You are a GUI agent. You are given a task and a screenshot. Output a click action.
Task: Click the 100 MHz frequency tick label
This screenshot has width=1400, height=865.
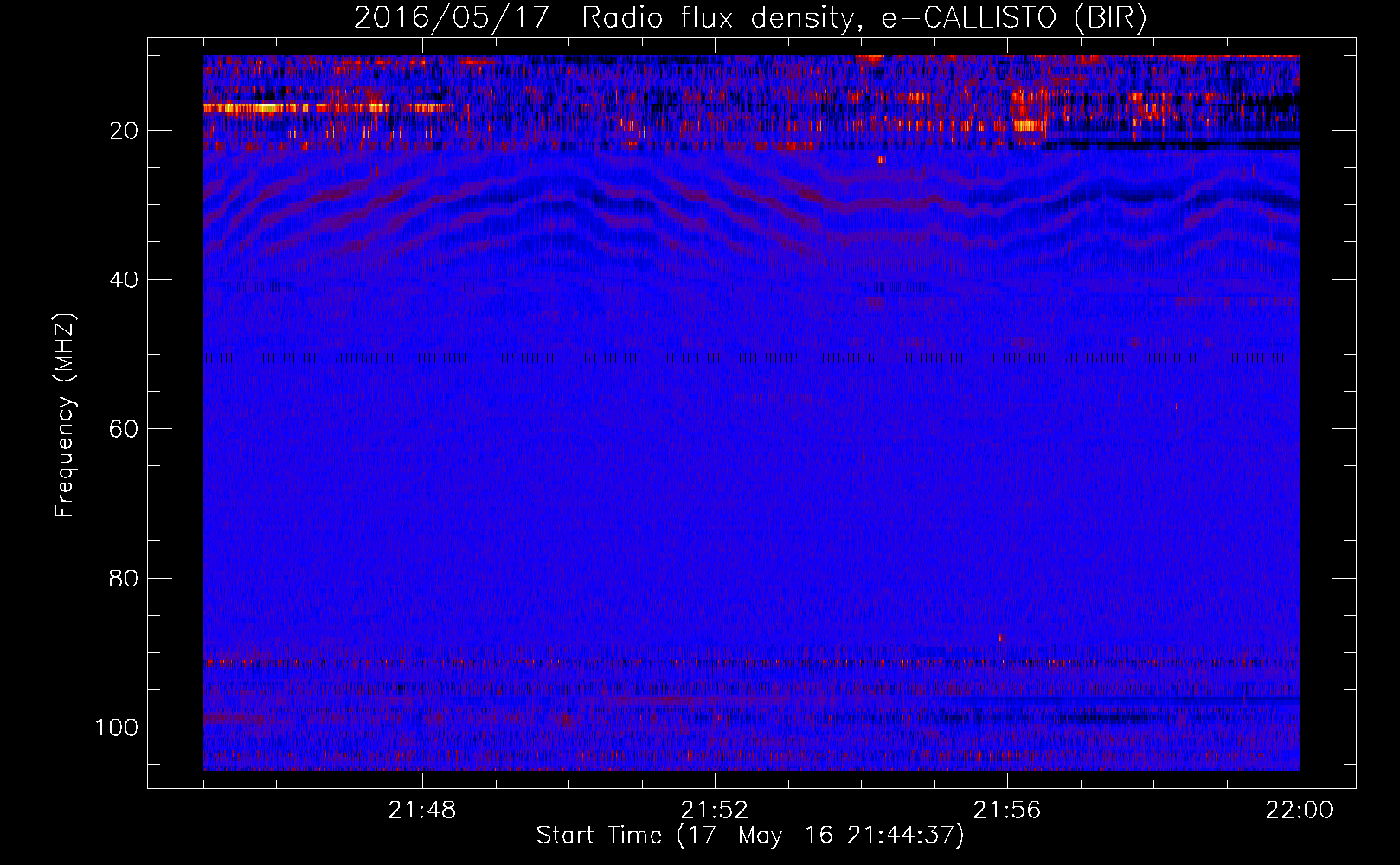coord(117,727)
